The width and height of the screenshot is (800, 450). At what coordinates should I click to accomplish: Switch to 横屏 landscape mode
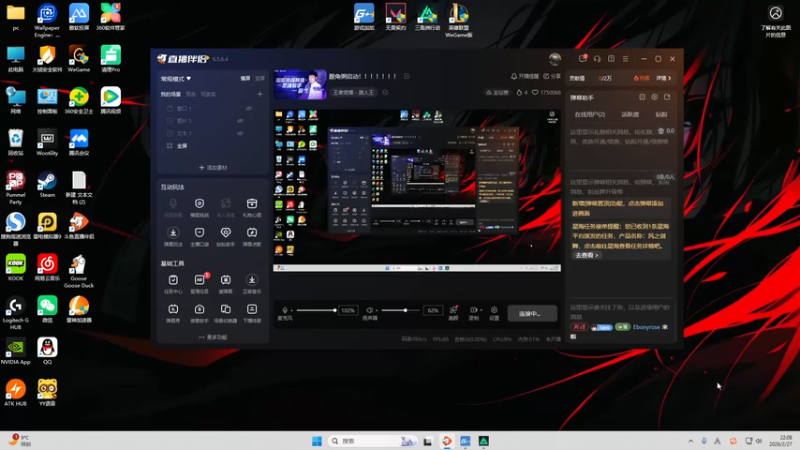click(x=245, y=79)
